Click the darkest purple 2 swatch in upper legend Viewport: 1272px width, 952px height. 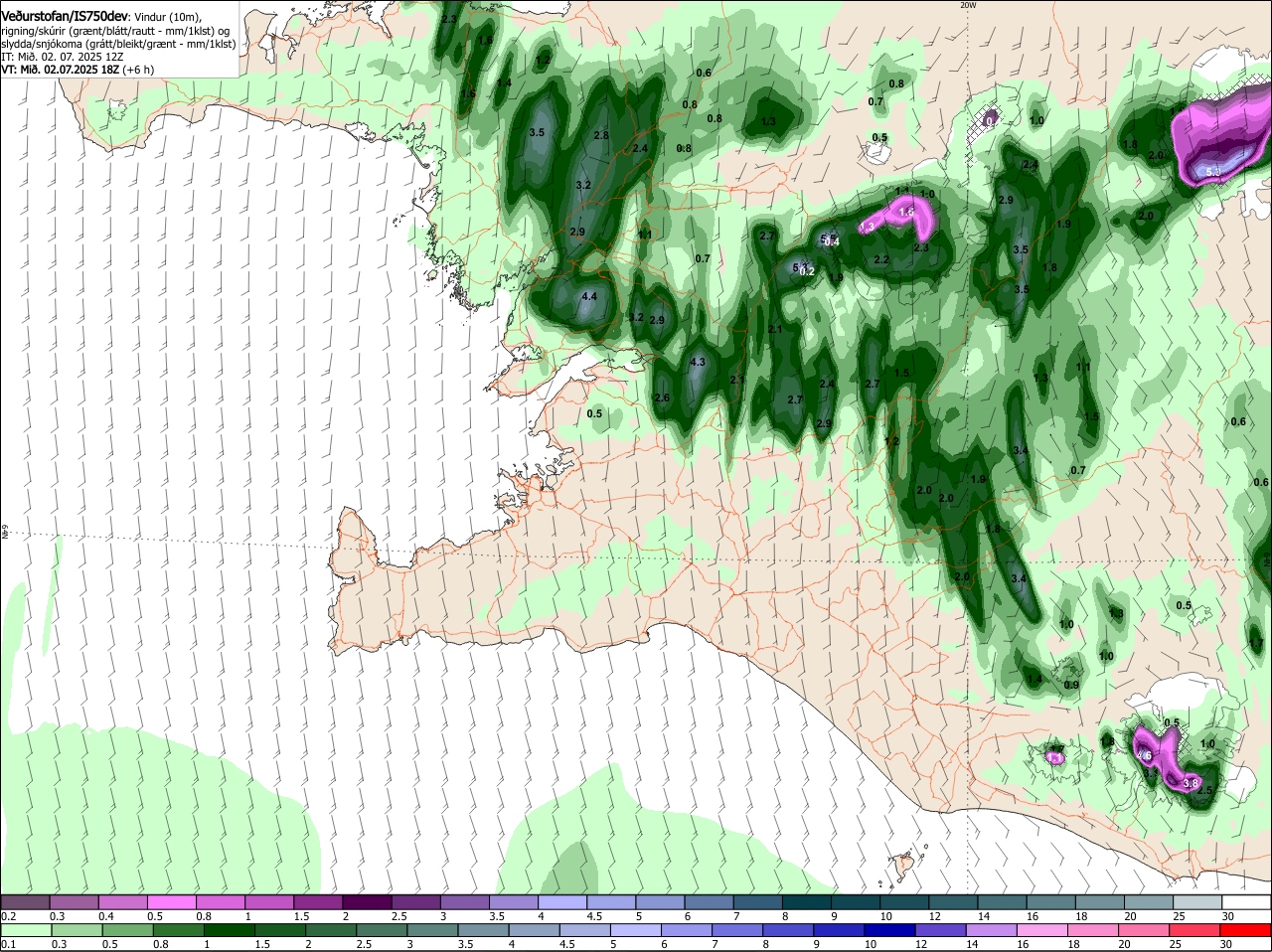coord(367,901)
